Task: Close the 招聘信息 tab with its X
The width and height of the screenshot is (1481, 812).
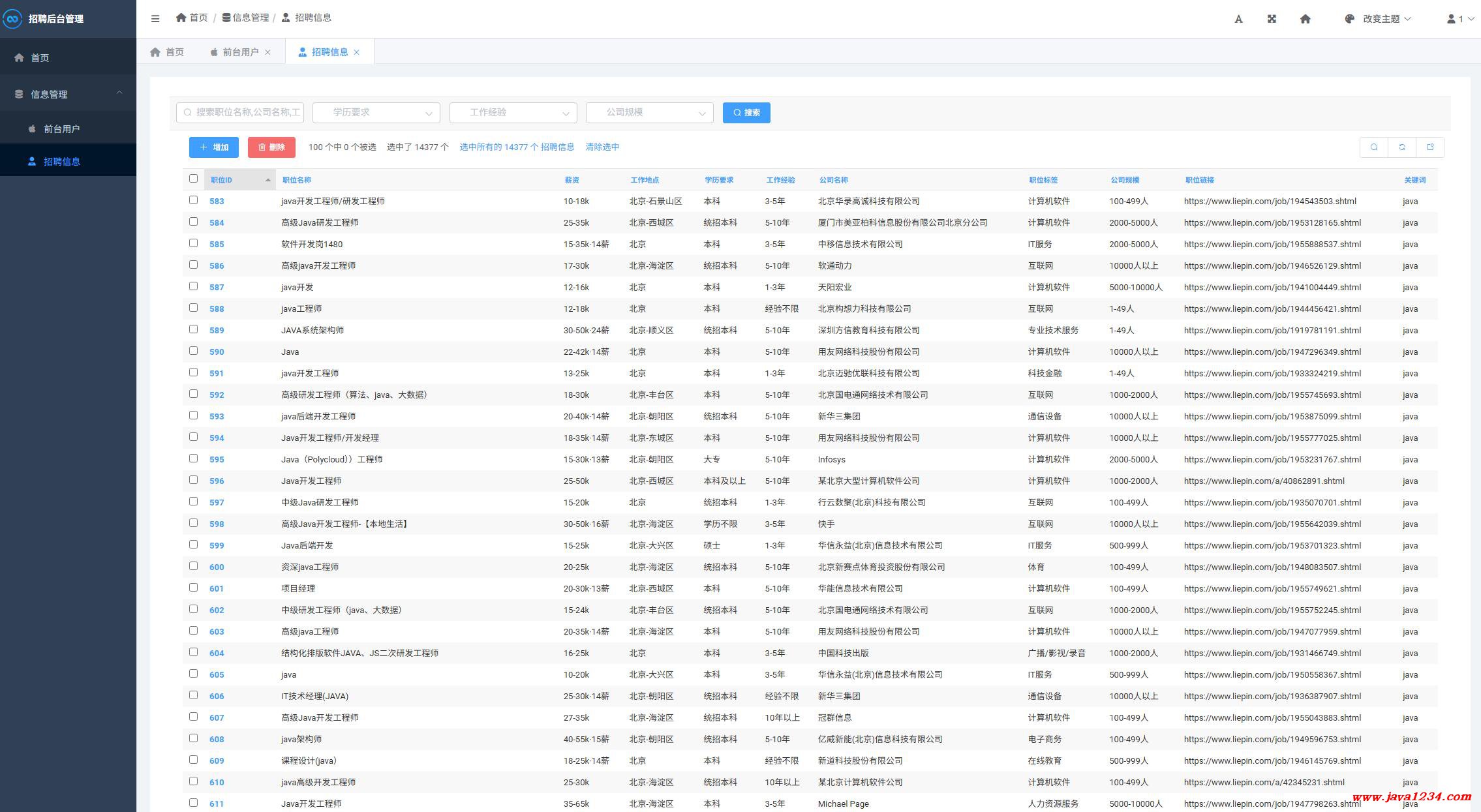Action: point(356,52)
